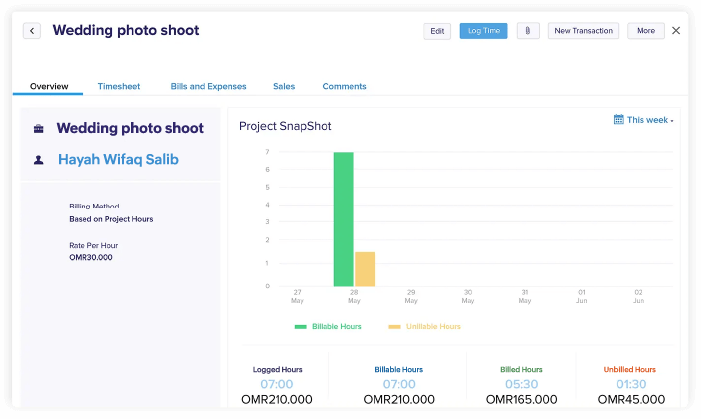Click the 28 May axis label
This screenshot has height=419, width=701.
(x=354, y=296)
